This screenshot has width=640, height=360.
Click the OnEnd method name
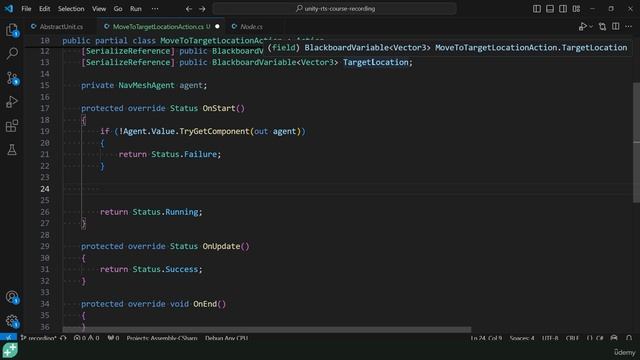(x=205, y=304)
